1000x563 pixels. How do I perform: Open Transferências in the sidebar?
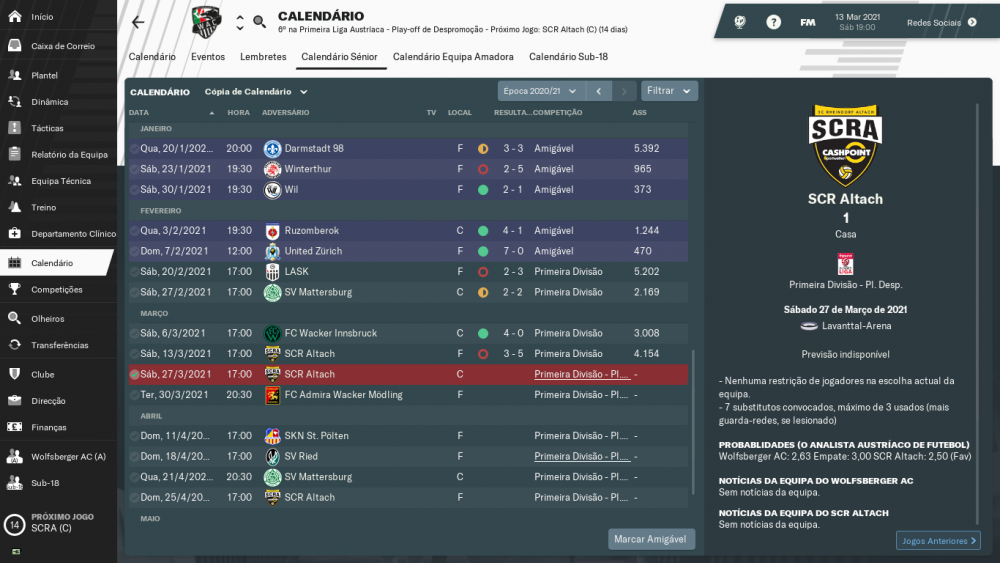[x=58, y=345]
